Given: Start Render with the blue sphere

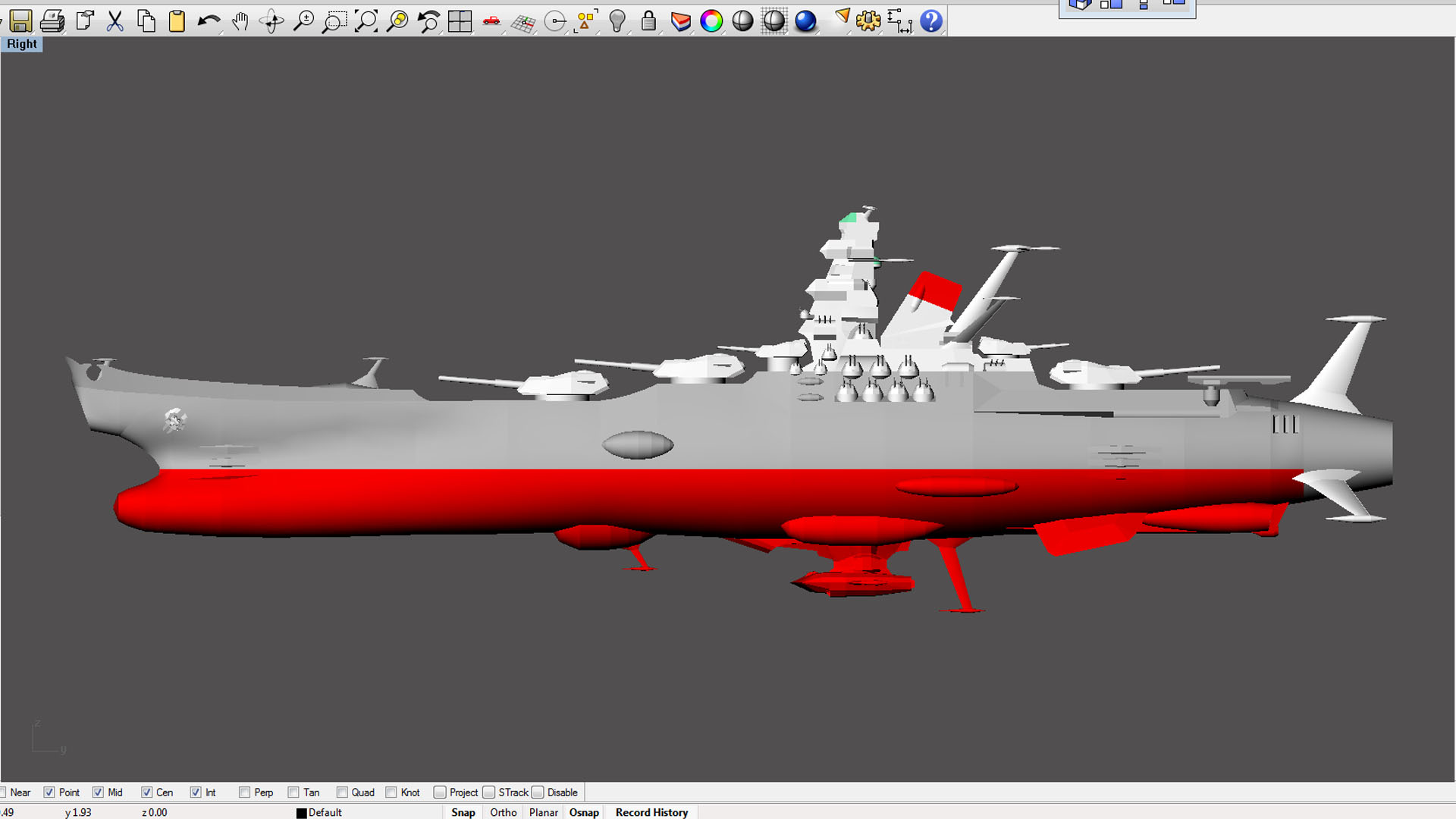Looking at the screenshot, I should [x=805, y=20].
